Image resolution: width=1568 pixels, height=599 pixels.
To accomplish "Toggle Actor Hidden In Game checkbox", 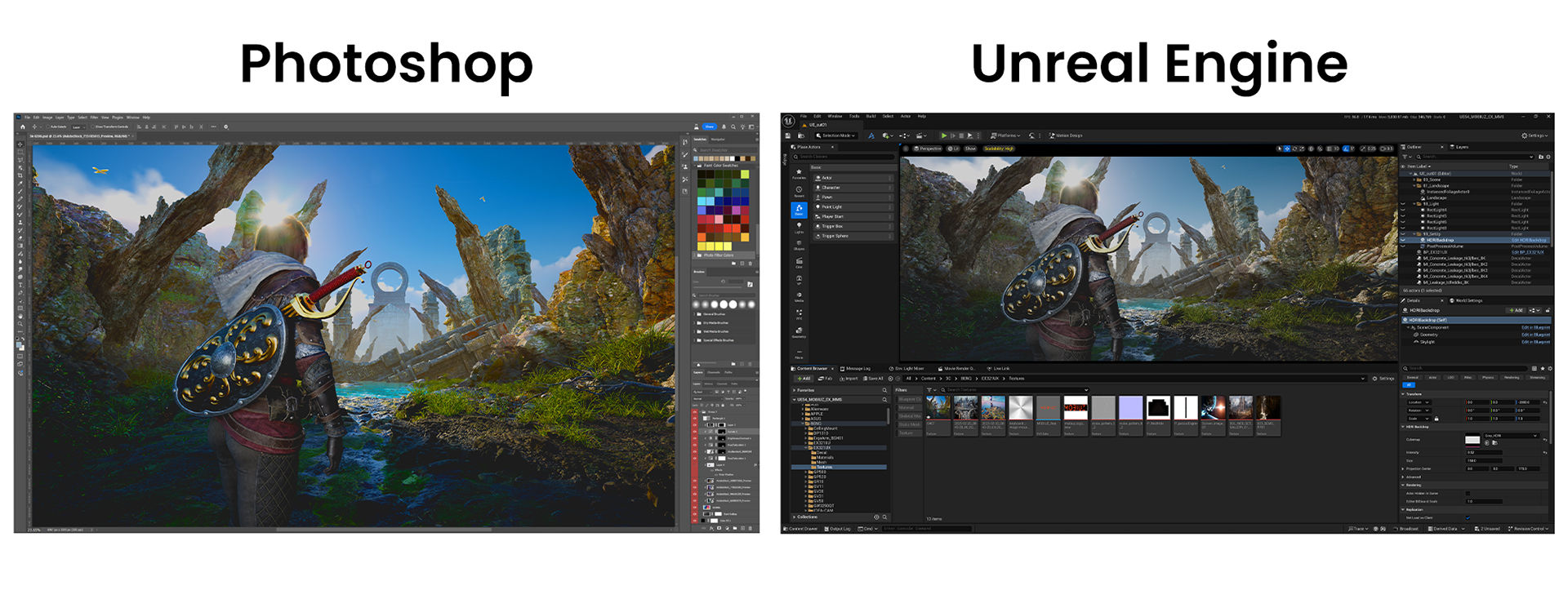I will (x=1468, y=494).
